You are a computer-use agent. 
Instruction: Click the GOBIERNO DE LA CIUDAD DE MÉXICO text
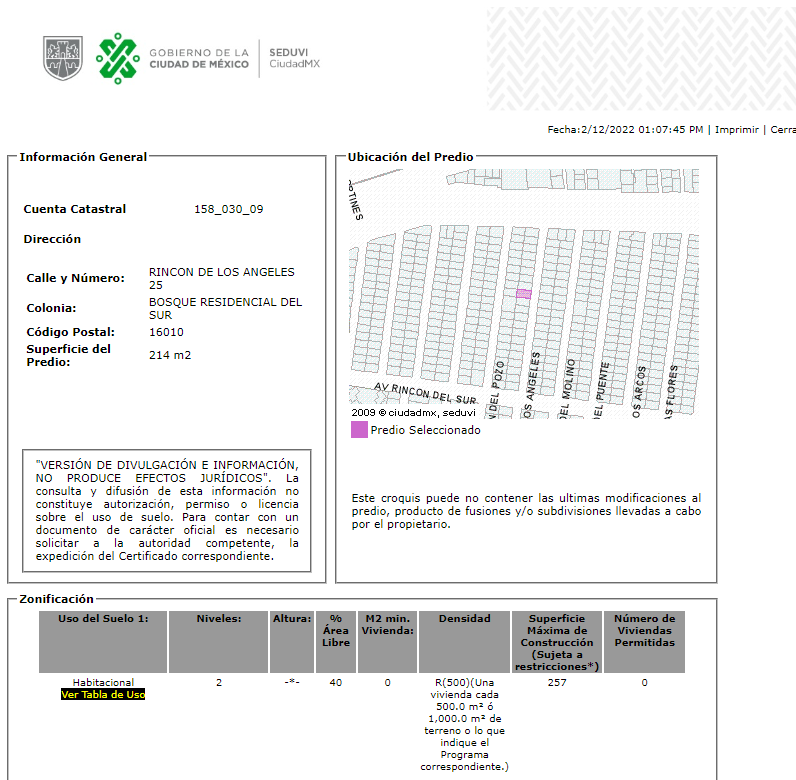(199, 58)
